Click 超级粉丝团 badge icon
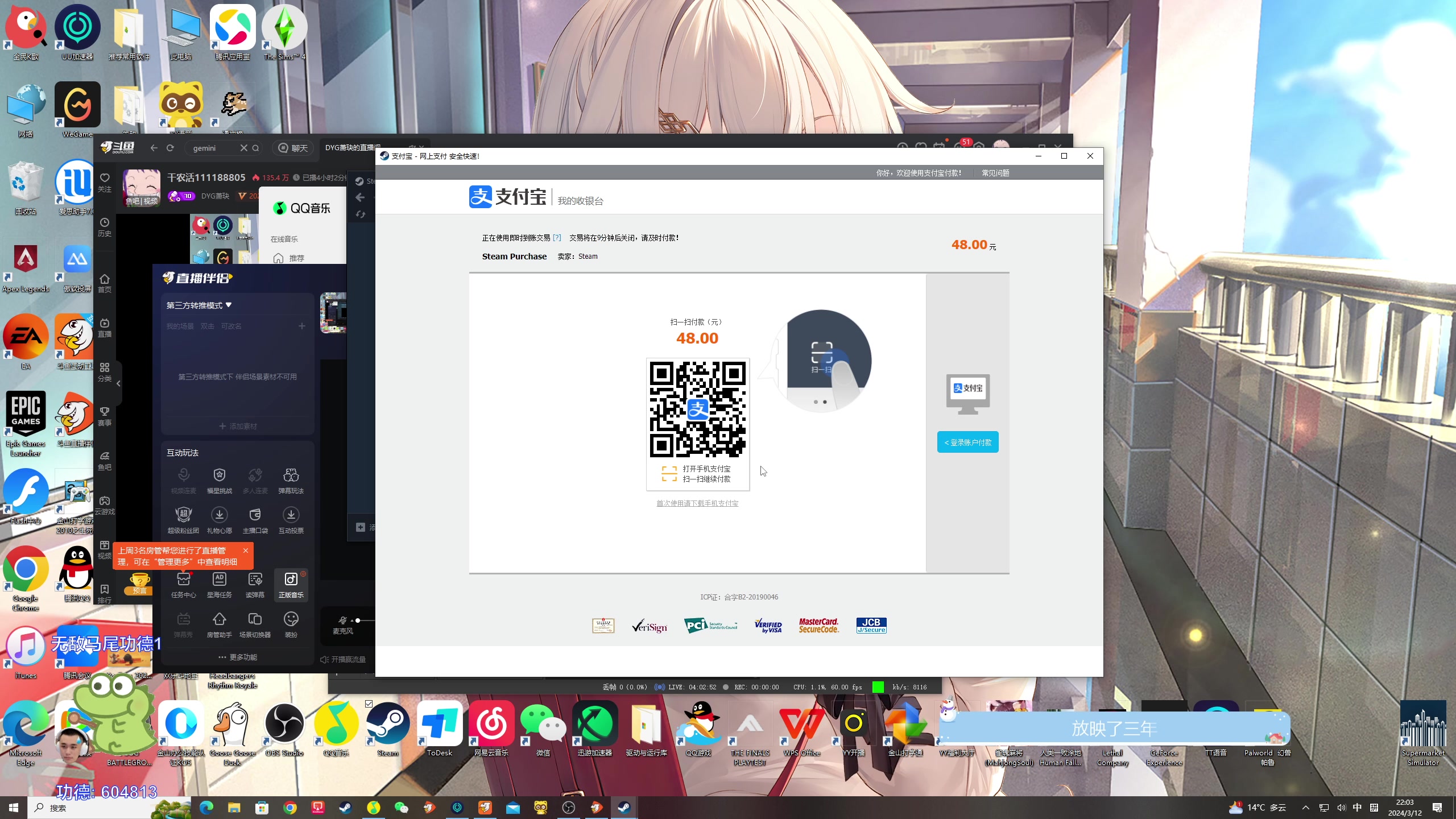 pos(183,515)
